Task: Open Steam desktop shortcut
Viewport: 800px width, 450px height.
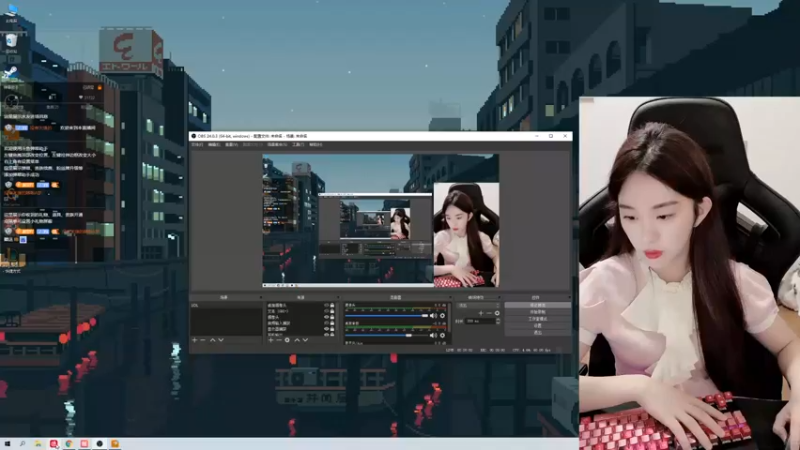Action: [11, 73]
